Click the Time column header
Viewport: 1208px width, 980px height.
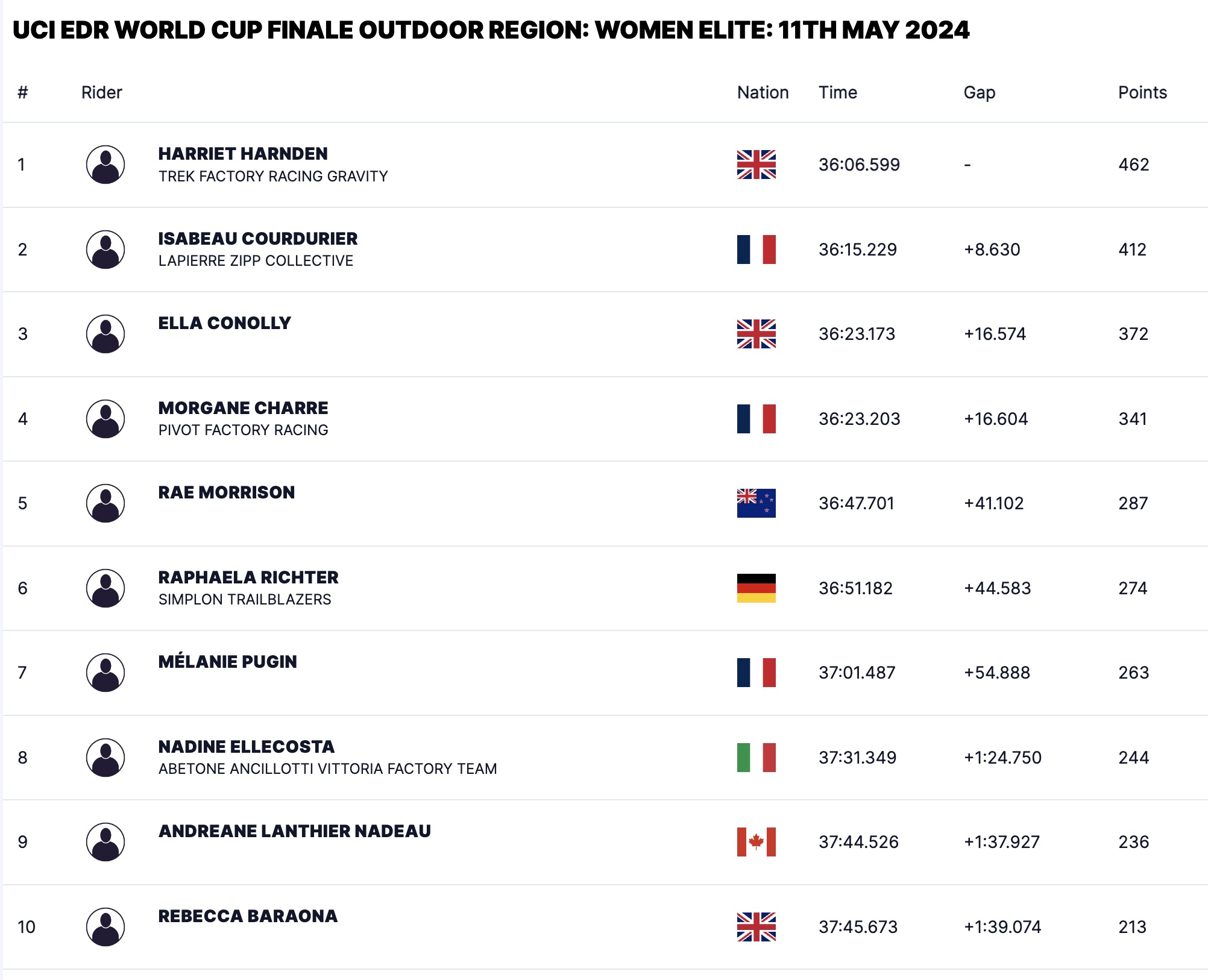click(837, 92)
